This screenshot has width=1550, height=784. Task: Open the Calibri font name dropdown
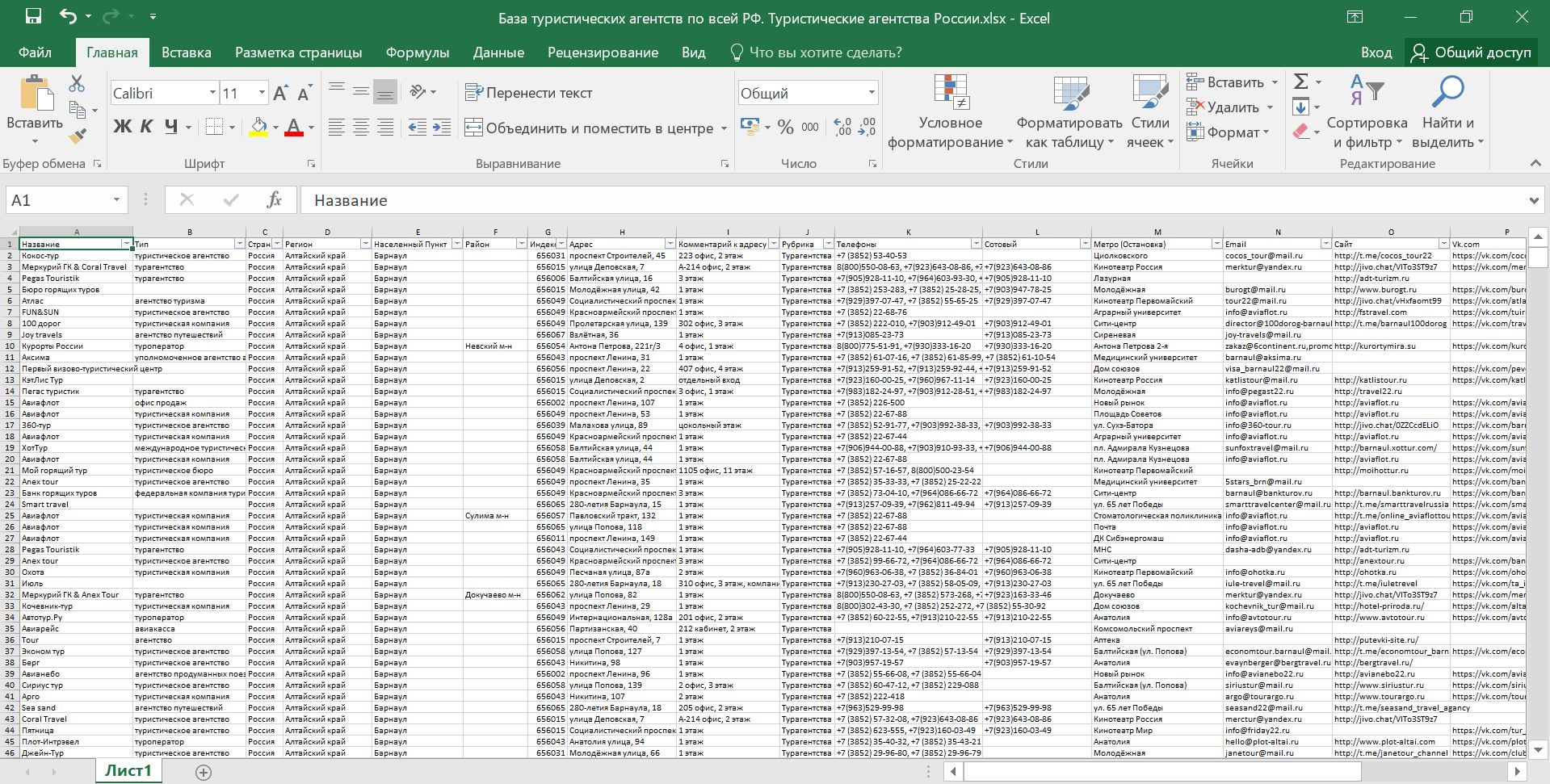212,94
